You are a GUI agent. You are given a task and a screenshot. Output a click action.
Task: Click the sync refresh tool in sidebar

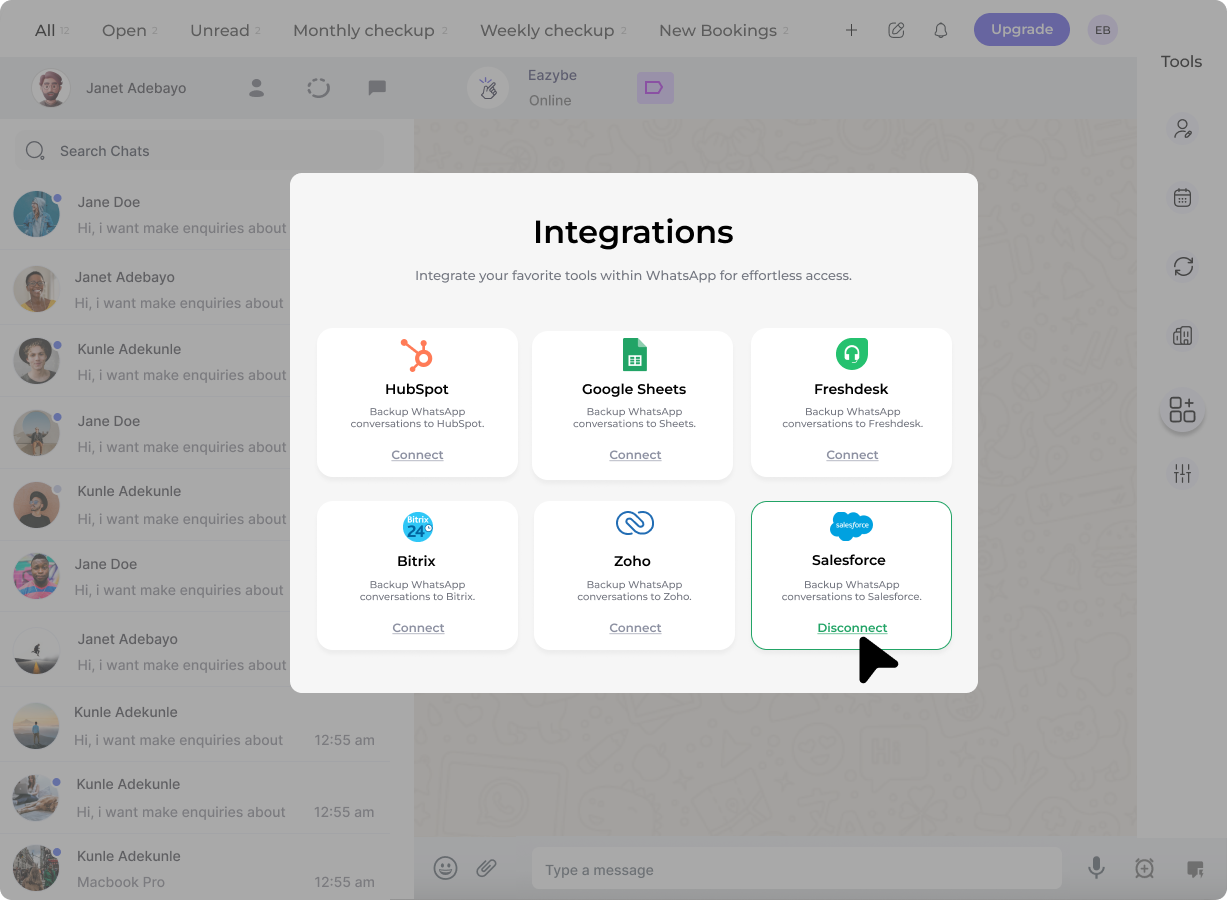click(x=1183, y=266)
